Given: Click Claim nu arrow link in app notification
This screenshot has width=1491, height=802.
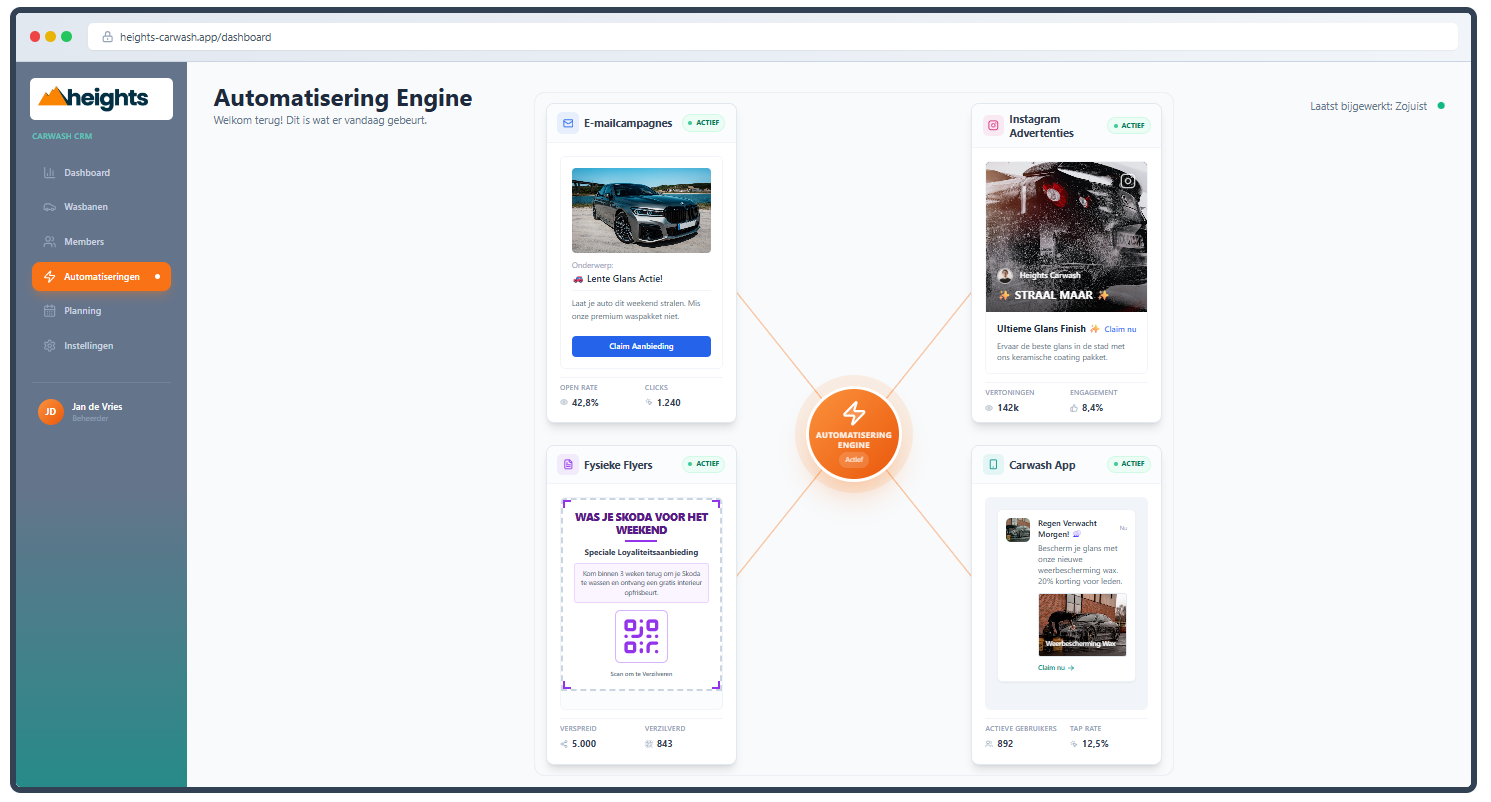Looking at the screenshot, I should [1056, 668].
